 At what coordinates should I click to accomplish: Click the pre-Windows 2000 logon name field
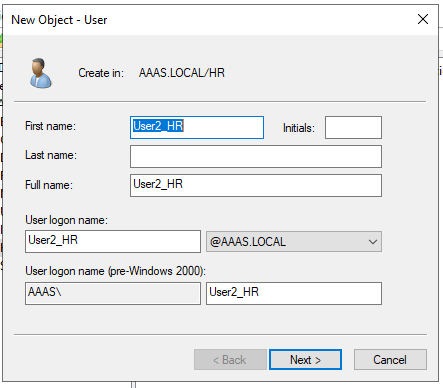coord(294,293)
